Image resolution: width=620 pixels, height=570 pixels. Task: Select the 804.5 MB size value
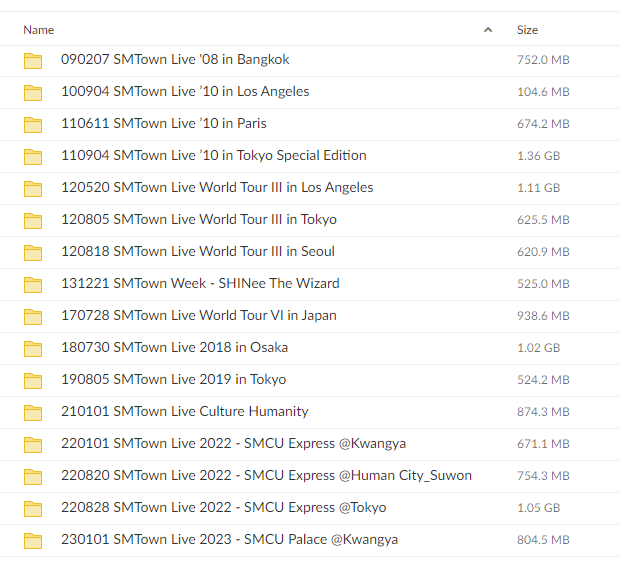[x=543, y=540]
